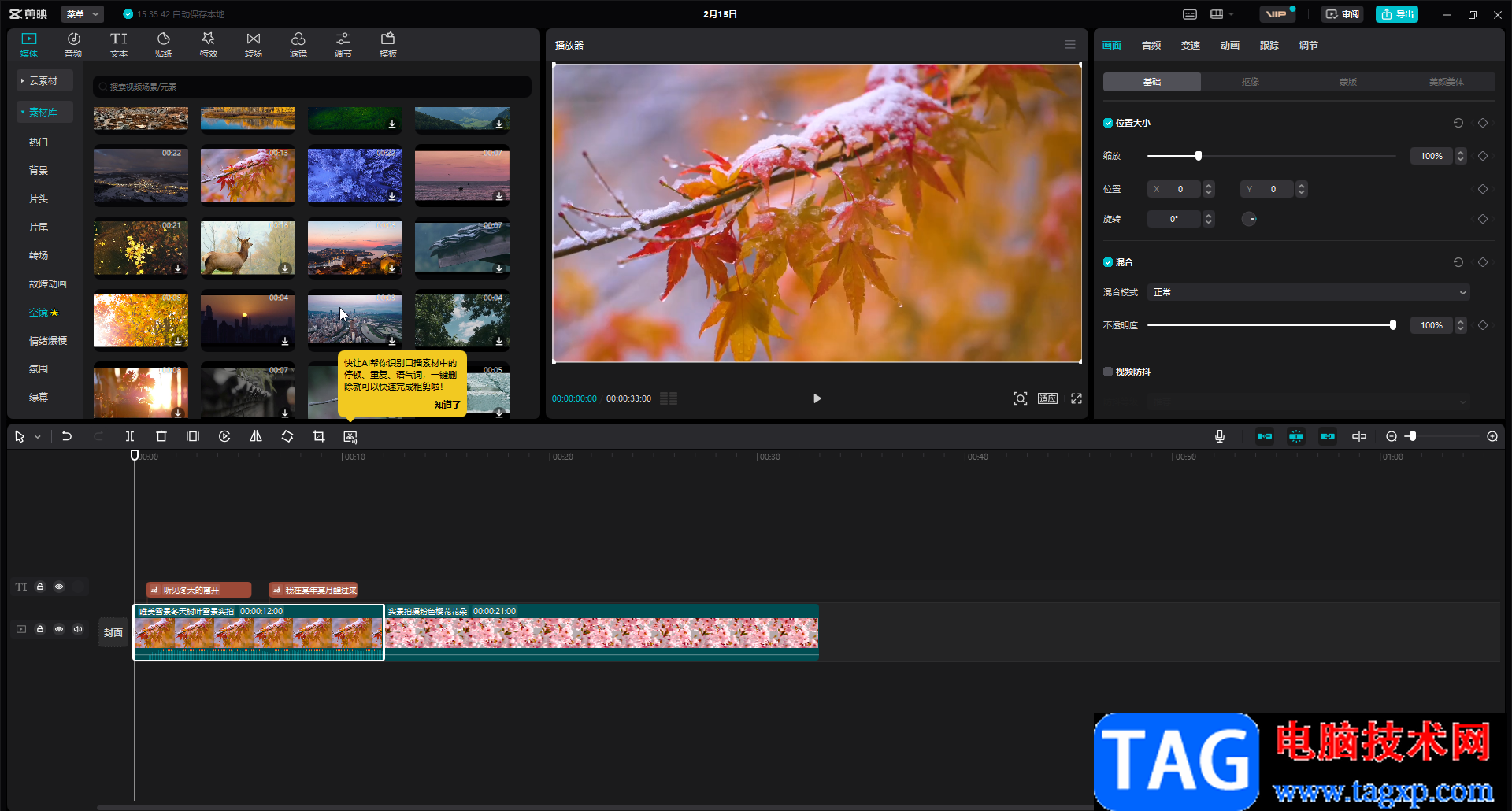
Task: Dismiss tooltip with 知道了 button
Action: (447, 405)
